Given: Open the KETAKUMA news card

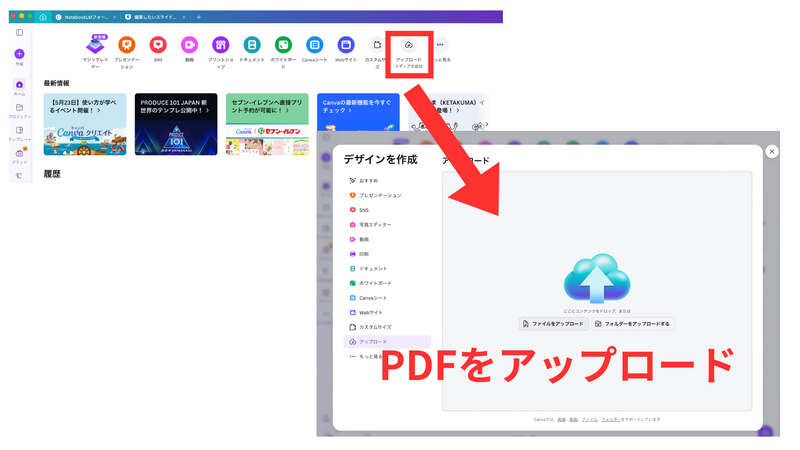Looking at the screenshot, I should pos(448,113).
